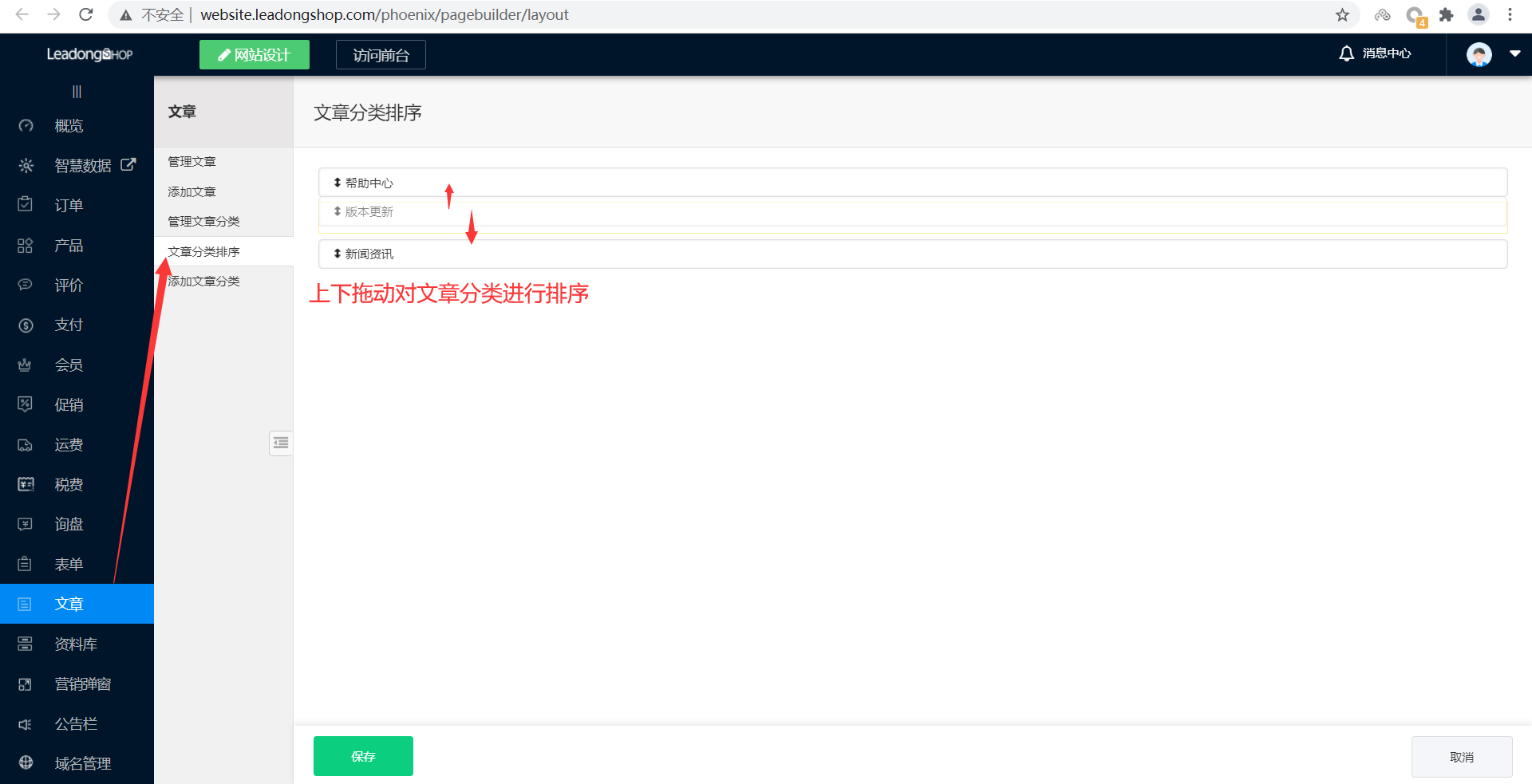The height and width of the screenshot is (784, 1532).
Task: Toggle the submenu panel collapse icon
Action: [x=281, y=443]
